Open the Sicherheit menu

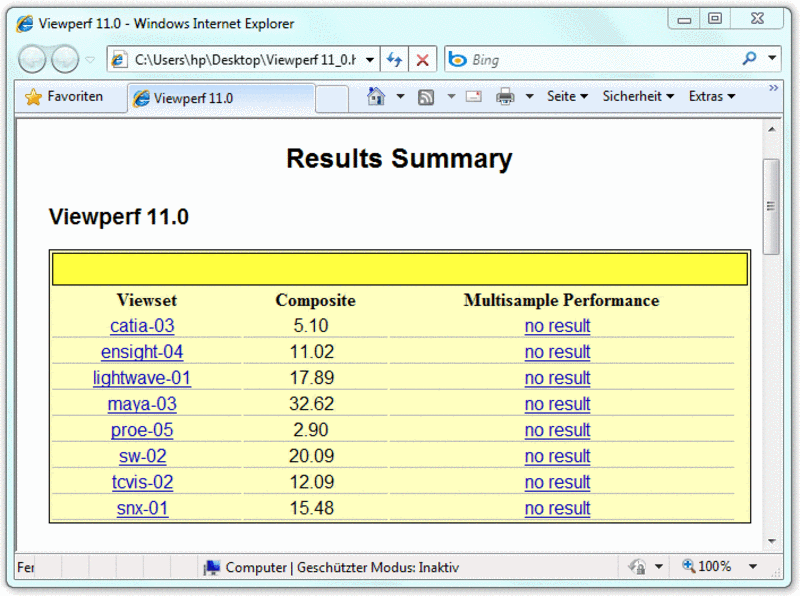638,97
